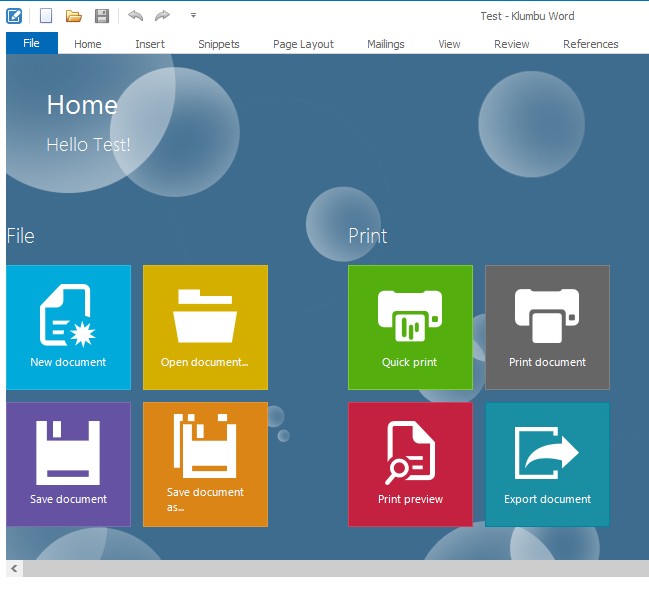Go to the References tab
This screenshot has height=593, width=649.
click(590, 44)
